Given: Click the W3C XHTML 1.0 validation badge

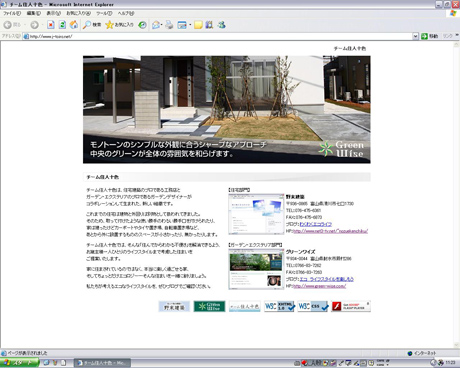Looking at the screenshot, I should [x=279, y=306].
